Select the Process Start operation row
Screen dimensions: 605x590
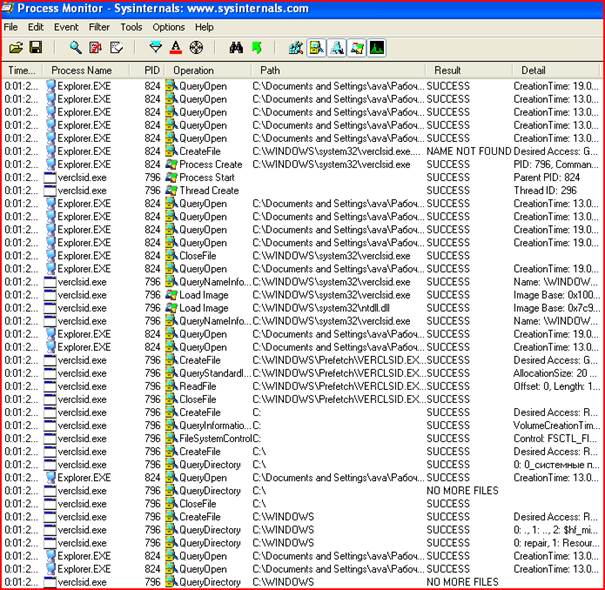click(302, 178)
